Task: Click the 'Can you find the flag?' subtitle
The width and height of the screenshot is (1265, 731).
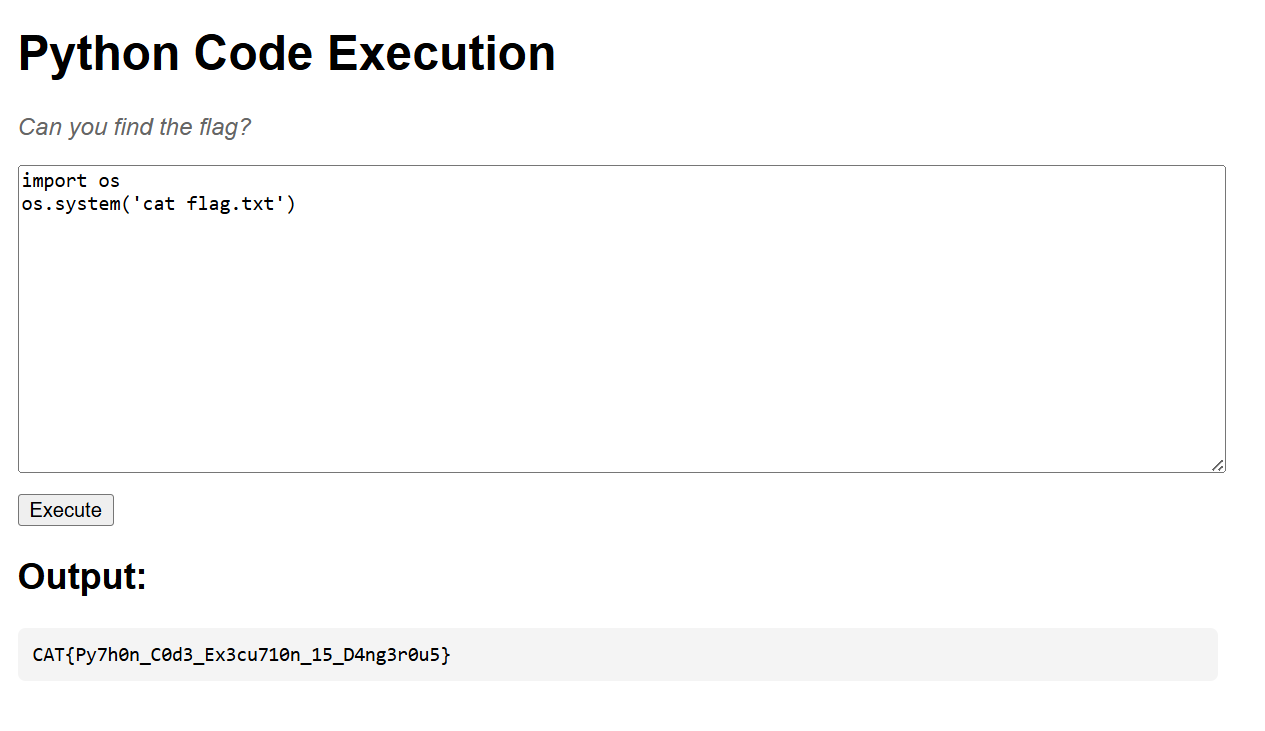Action: 135,127
